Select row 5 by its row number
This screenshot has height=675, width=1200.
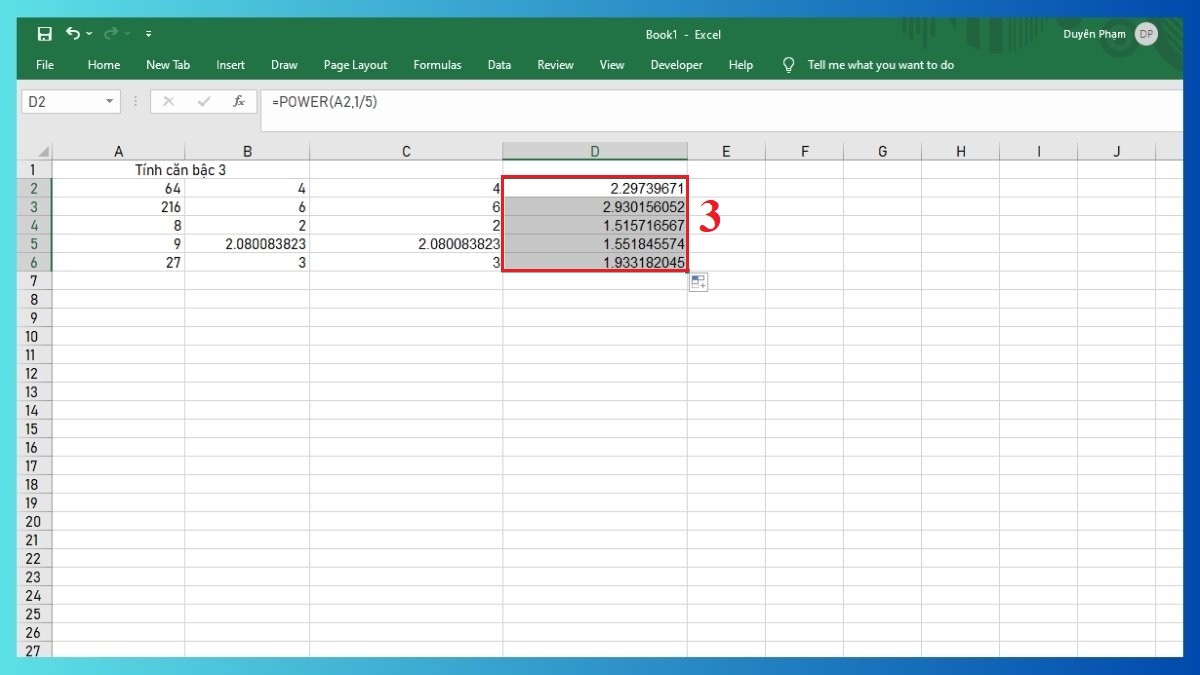click(33, 243)
